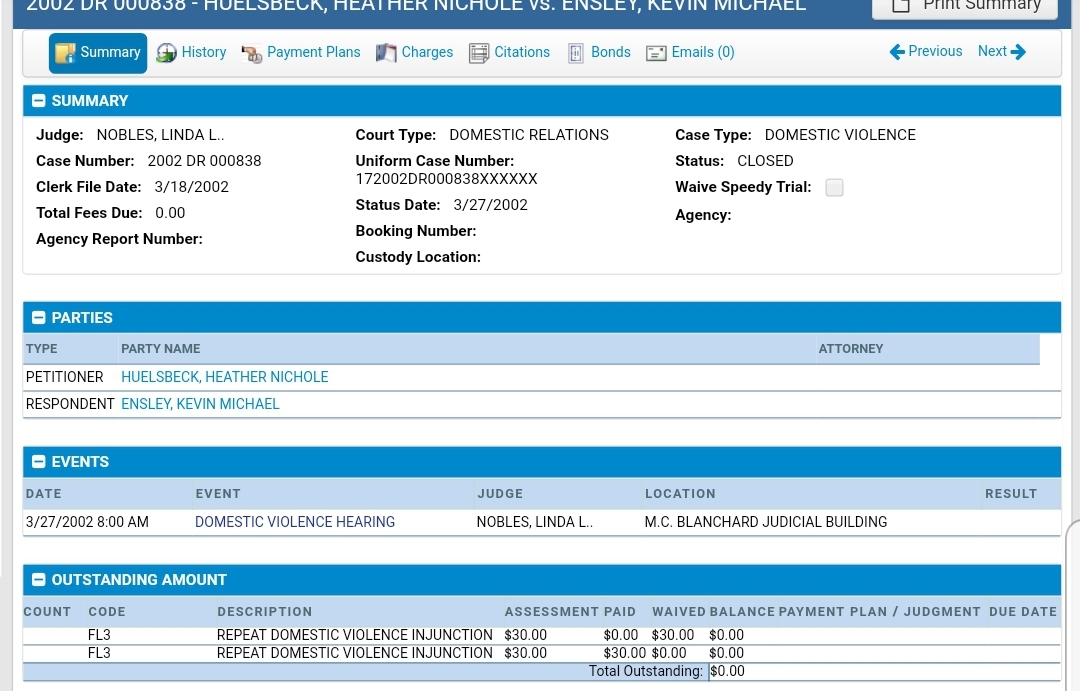Select the paid $30.00 amount
Screen dimensions: 1080x691
pyautogui.click(x=625, y=652)
